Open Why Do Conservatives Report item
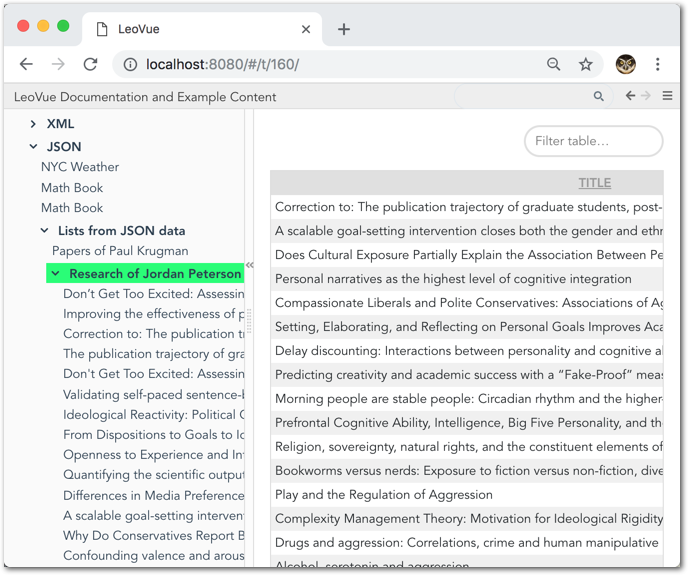This screenshot has width=688, height=575. point(154,535)
